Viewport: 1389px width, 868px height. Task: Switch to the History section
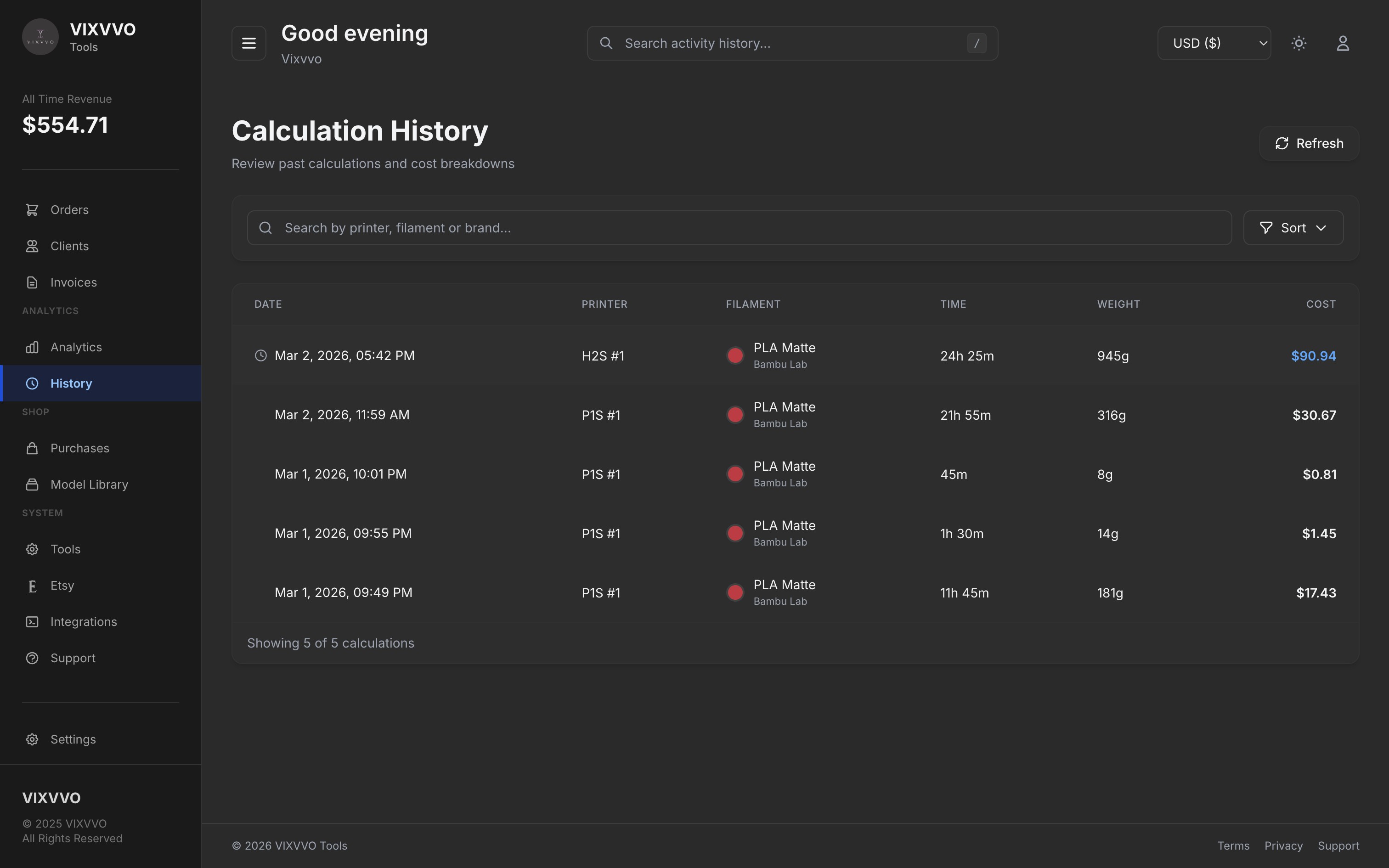(71, 383)
